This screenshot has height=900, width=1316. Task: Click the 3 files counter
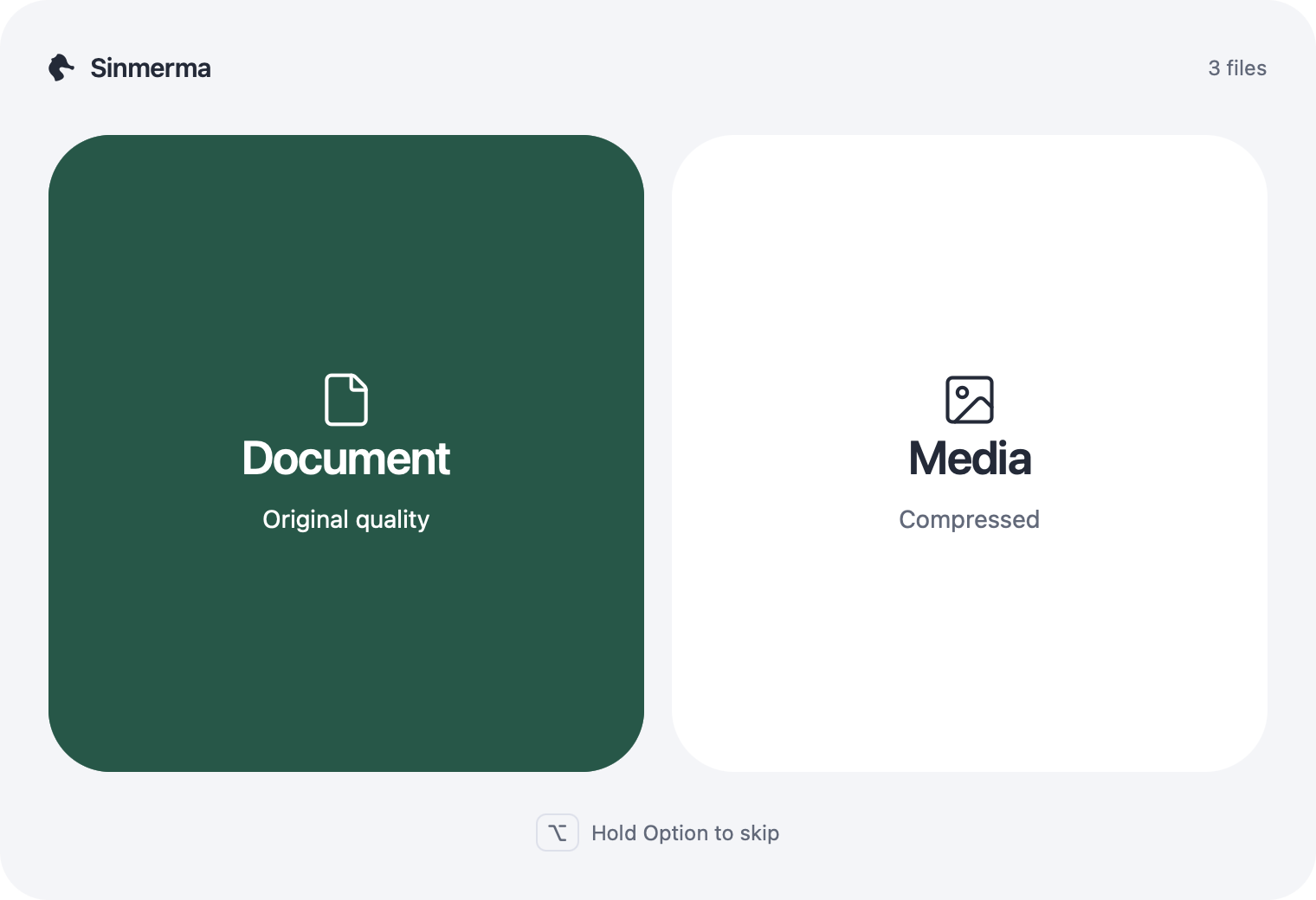pos(1237,68)
